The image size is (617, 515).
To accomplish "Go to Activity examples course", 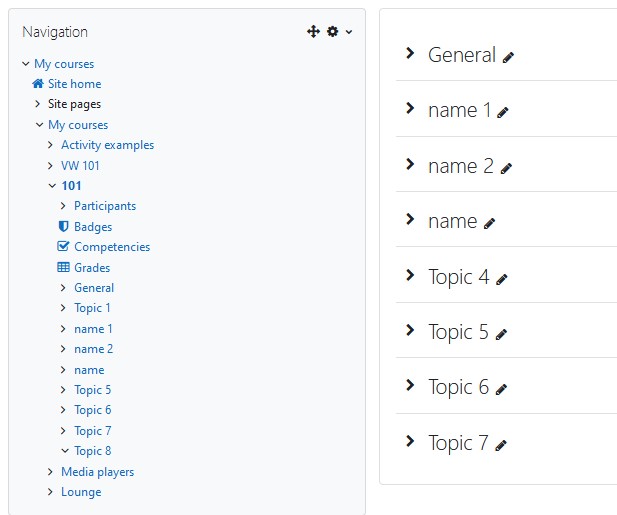I will click(107, 145).
